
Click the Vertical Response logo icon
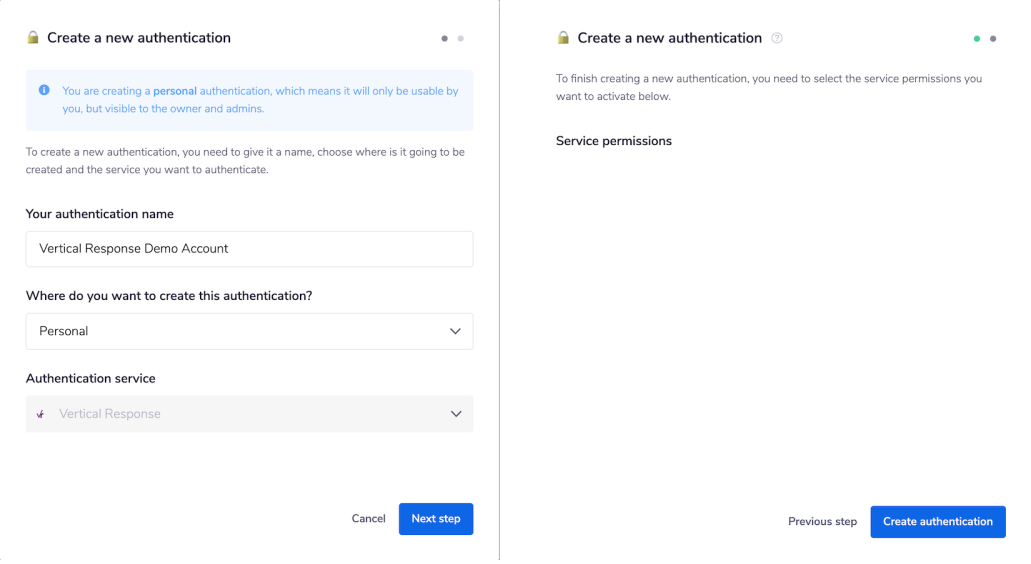point(41,414)
